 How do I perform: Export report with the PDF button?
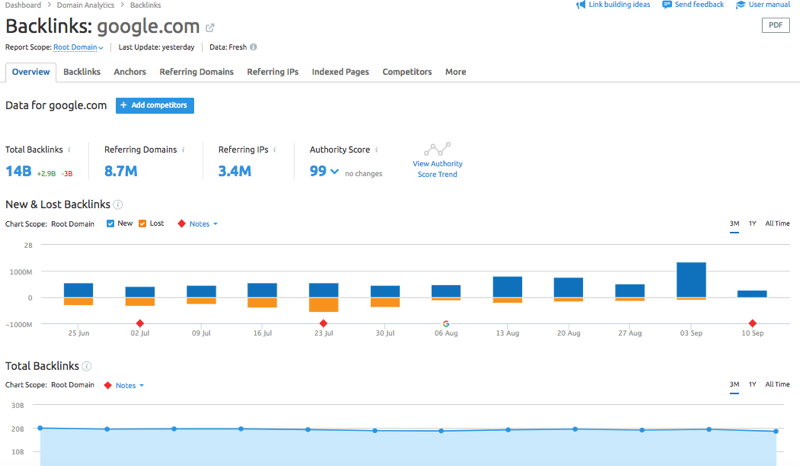click(x=775, y=26)
